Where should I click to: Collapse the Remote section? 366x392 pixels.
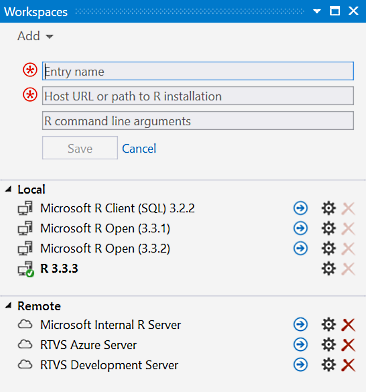(x=8, y=305)
